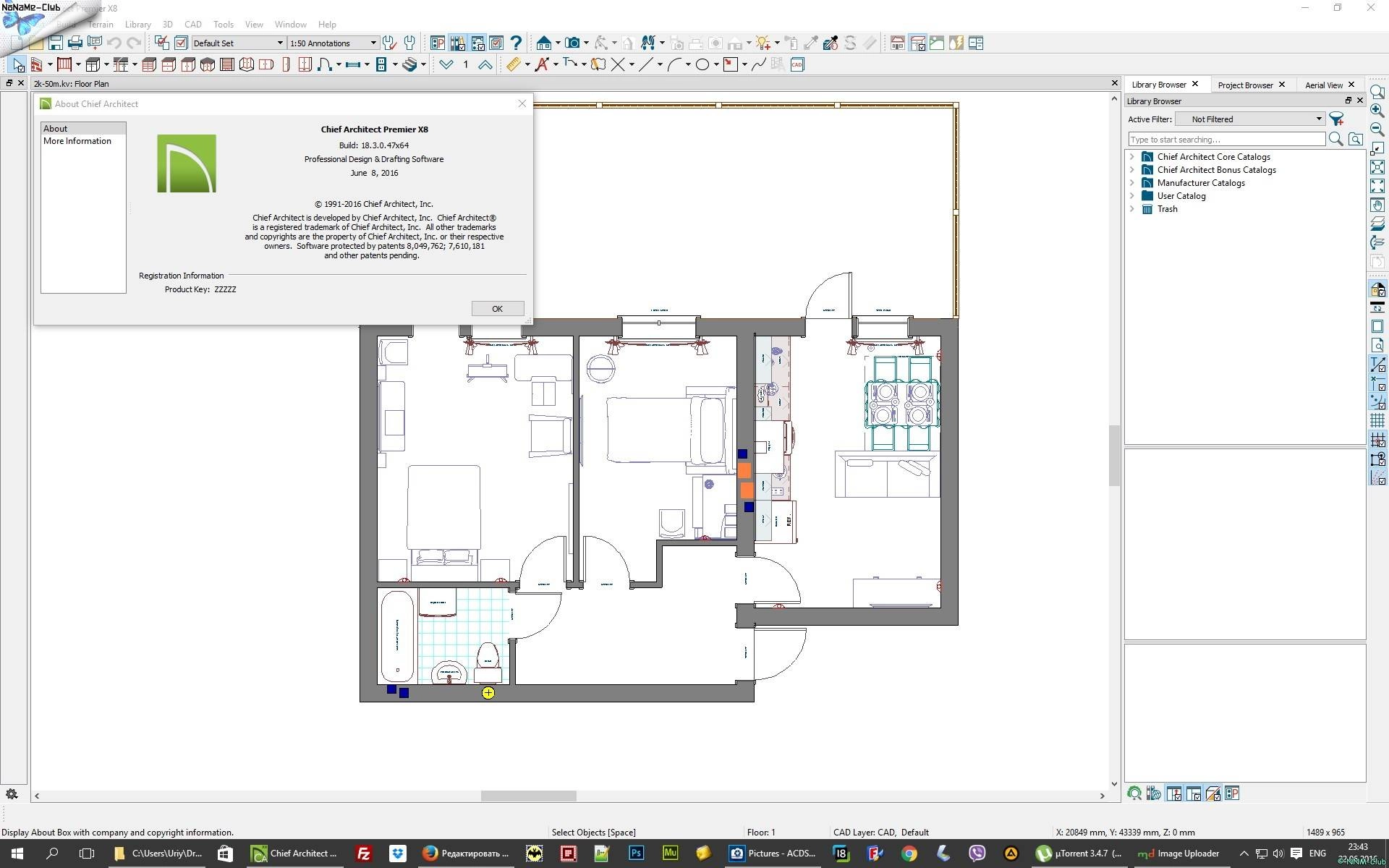Click the Down One Floor chevron
1389x868 pixels.
pos(446,65)
